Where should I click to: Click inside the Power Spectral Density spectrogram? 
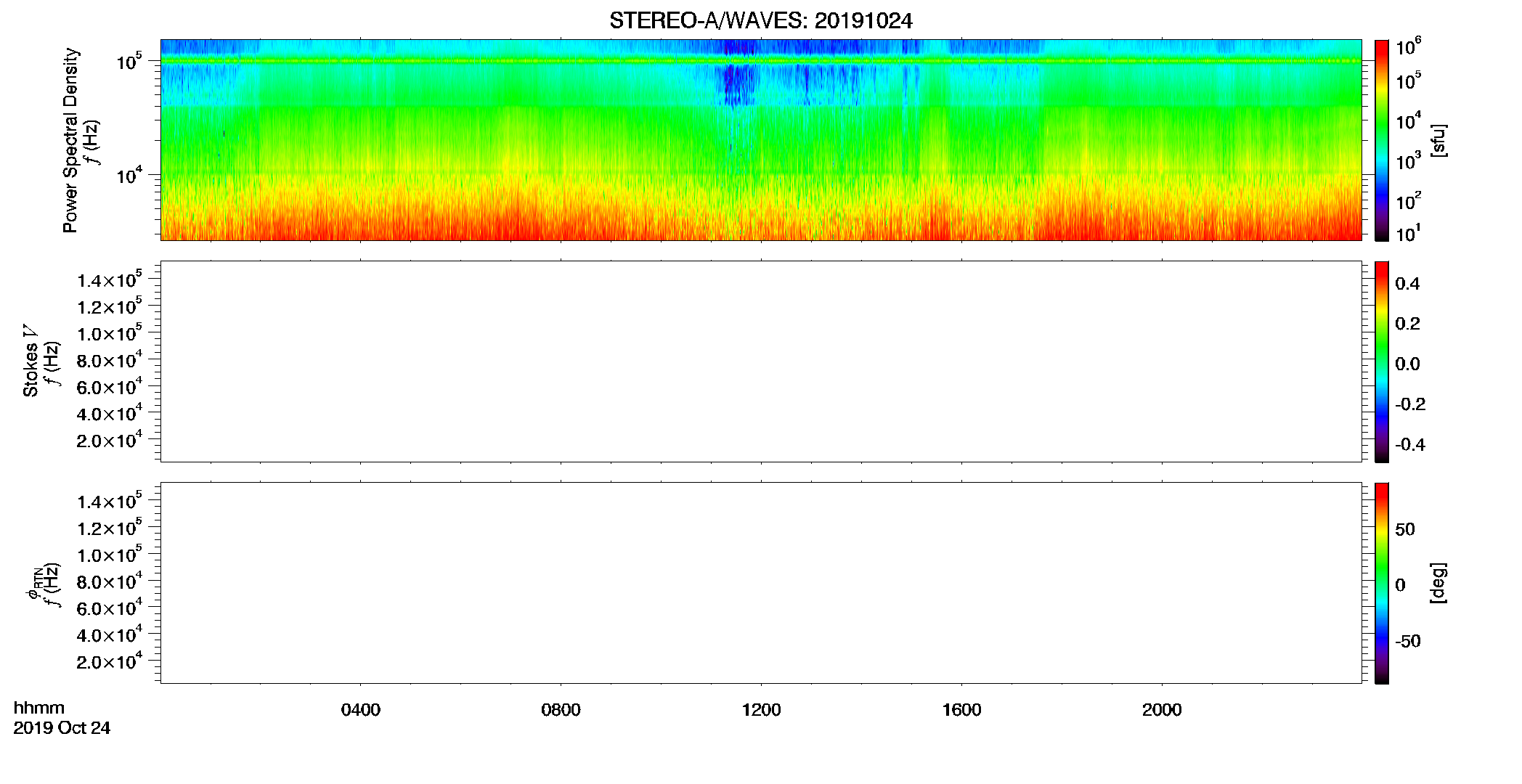[760, 140]
